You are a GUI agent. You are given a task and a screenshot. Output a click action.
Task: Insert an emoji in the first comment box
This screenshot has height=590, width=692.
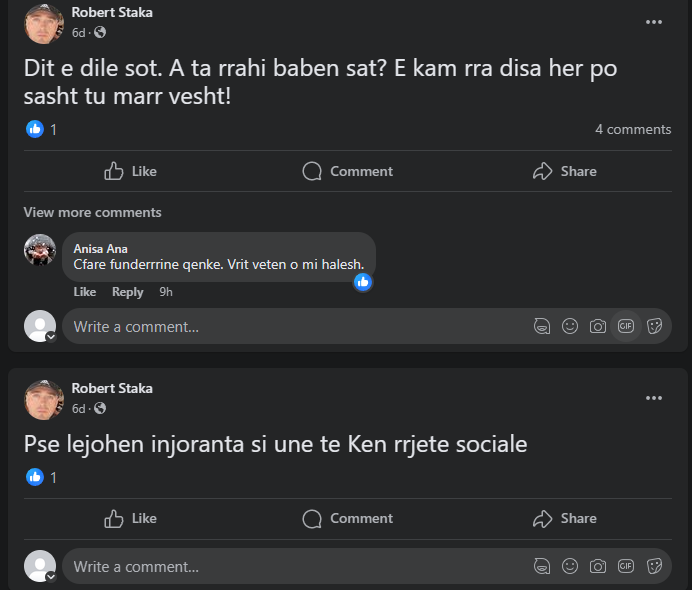point(570,326)
